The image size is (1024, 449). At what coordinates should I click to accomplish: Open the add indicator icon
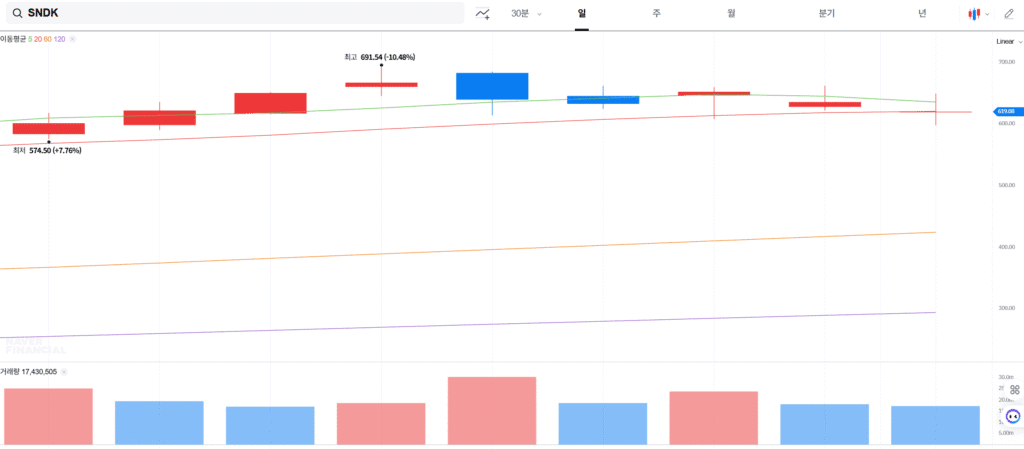coord(483,13)
